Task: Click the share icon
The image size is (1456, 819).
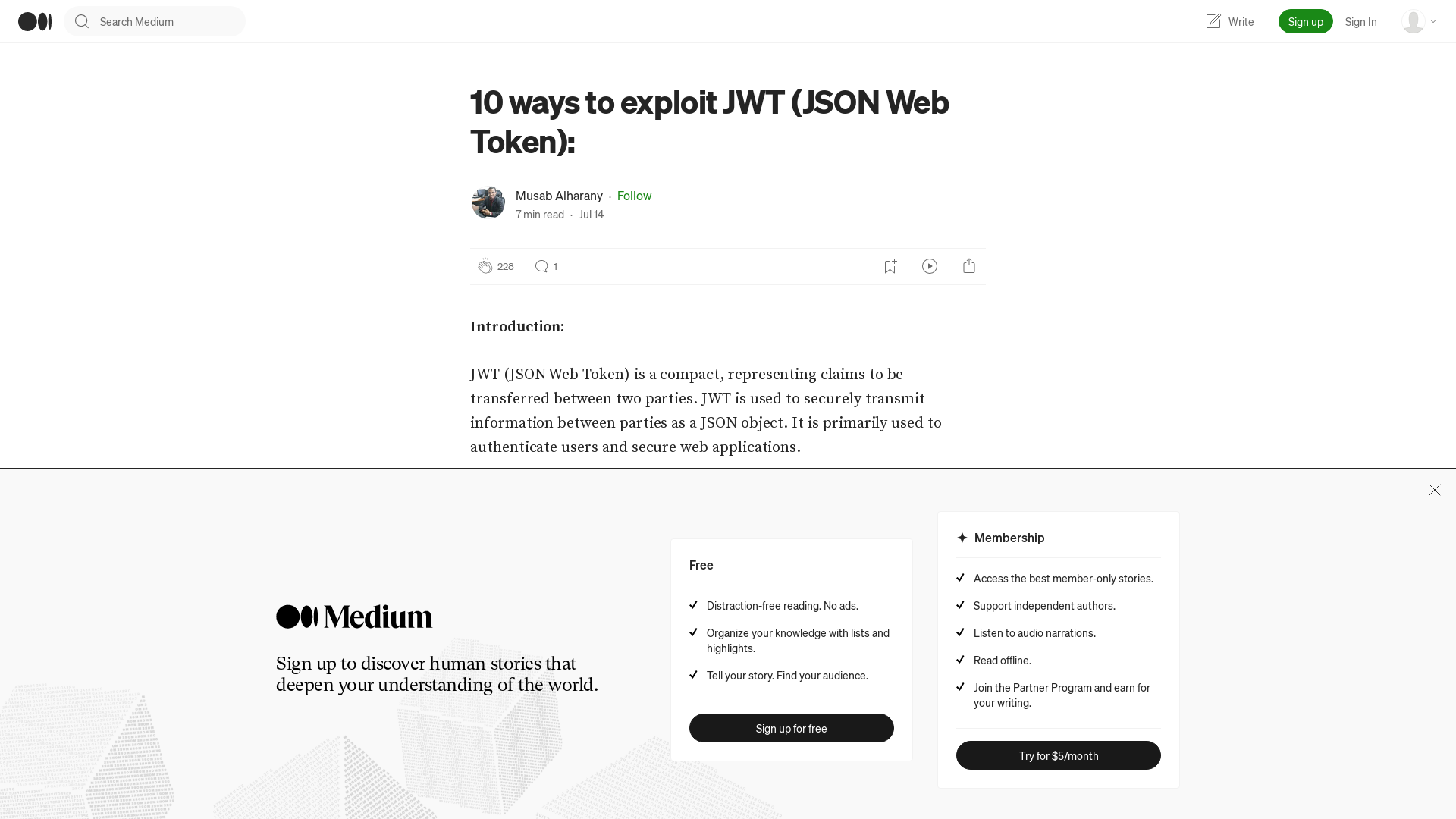Action: coord(969,265)
